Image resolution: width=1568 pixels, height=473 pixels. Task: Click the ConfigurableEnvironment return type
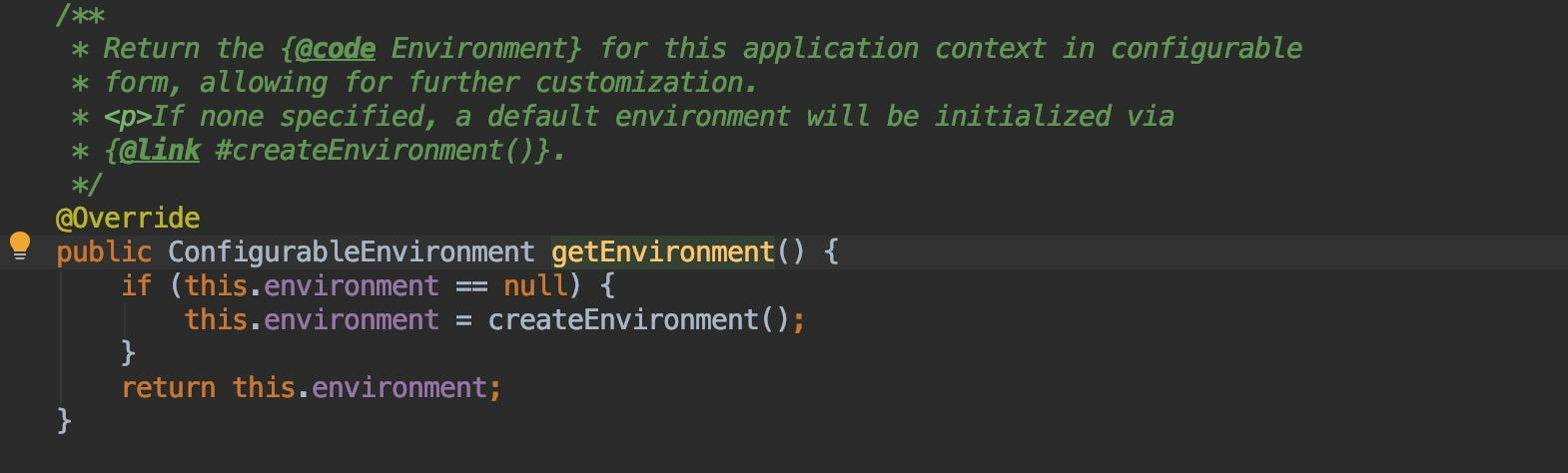pyautogui.click(x=351, y=252)
